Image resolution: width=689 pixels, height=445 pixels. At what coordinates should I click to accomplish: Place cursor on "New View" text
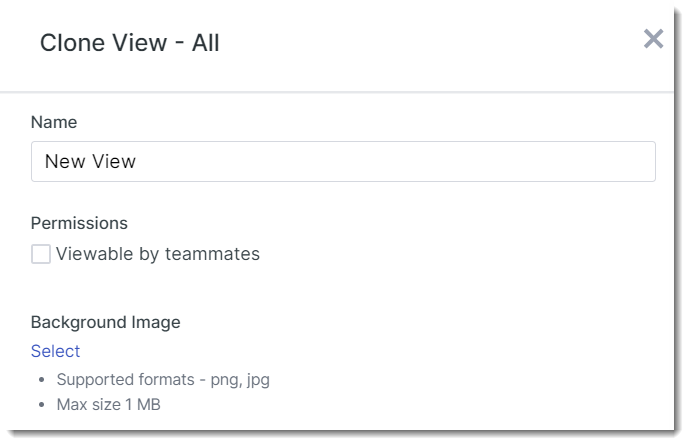click(x=90, y=162)
